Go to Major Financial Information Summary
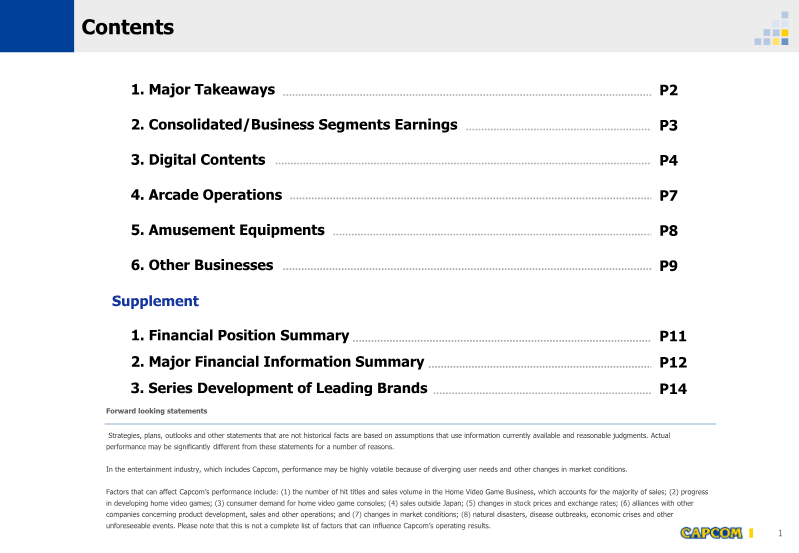The width and height of the screenshot is (799, 553). [x=277, y=362]
